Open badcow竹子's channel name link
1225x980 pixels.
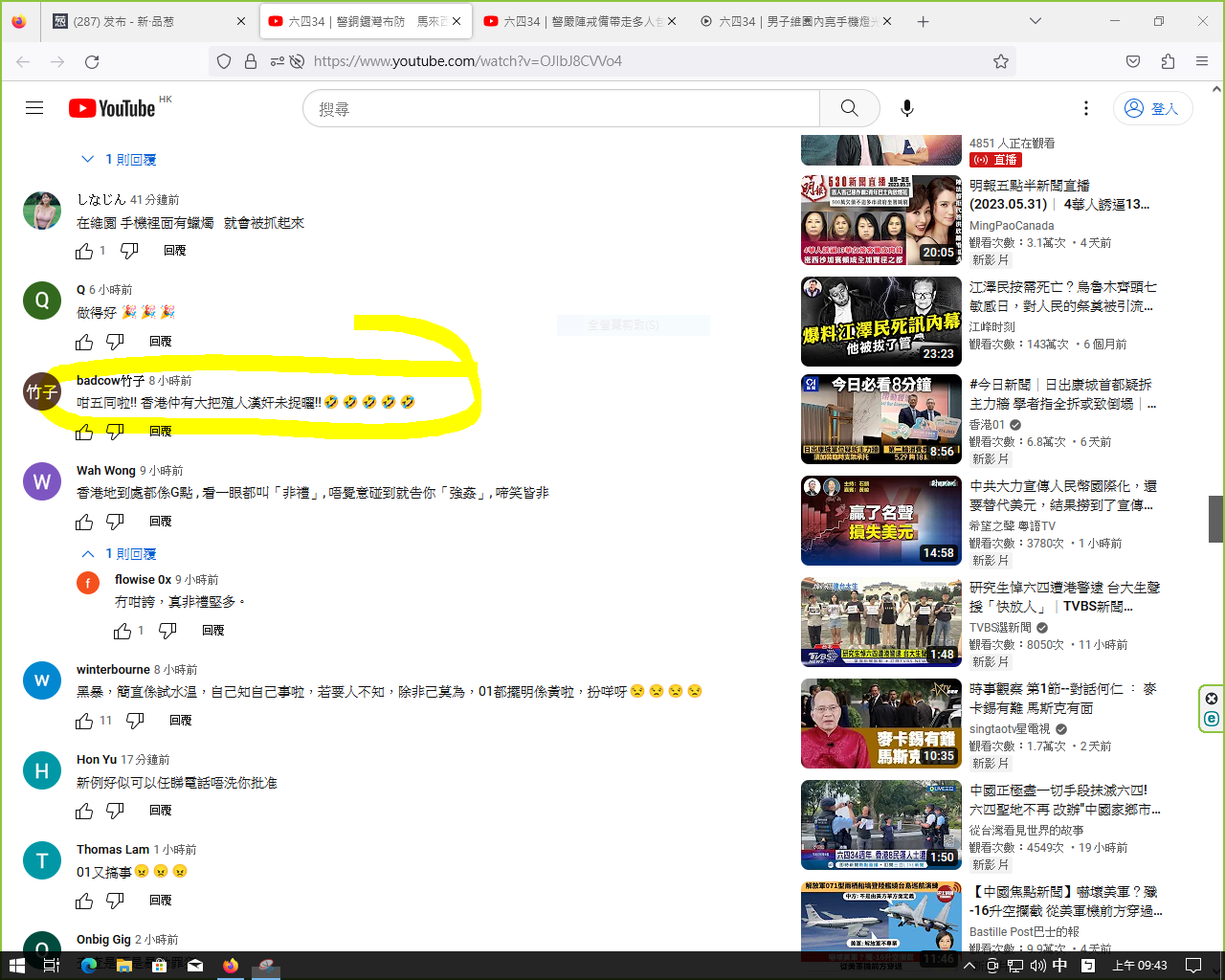point(111,380)
